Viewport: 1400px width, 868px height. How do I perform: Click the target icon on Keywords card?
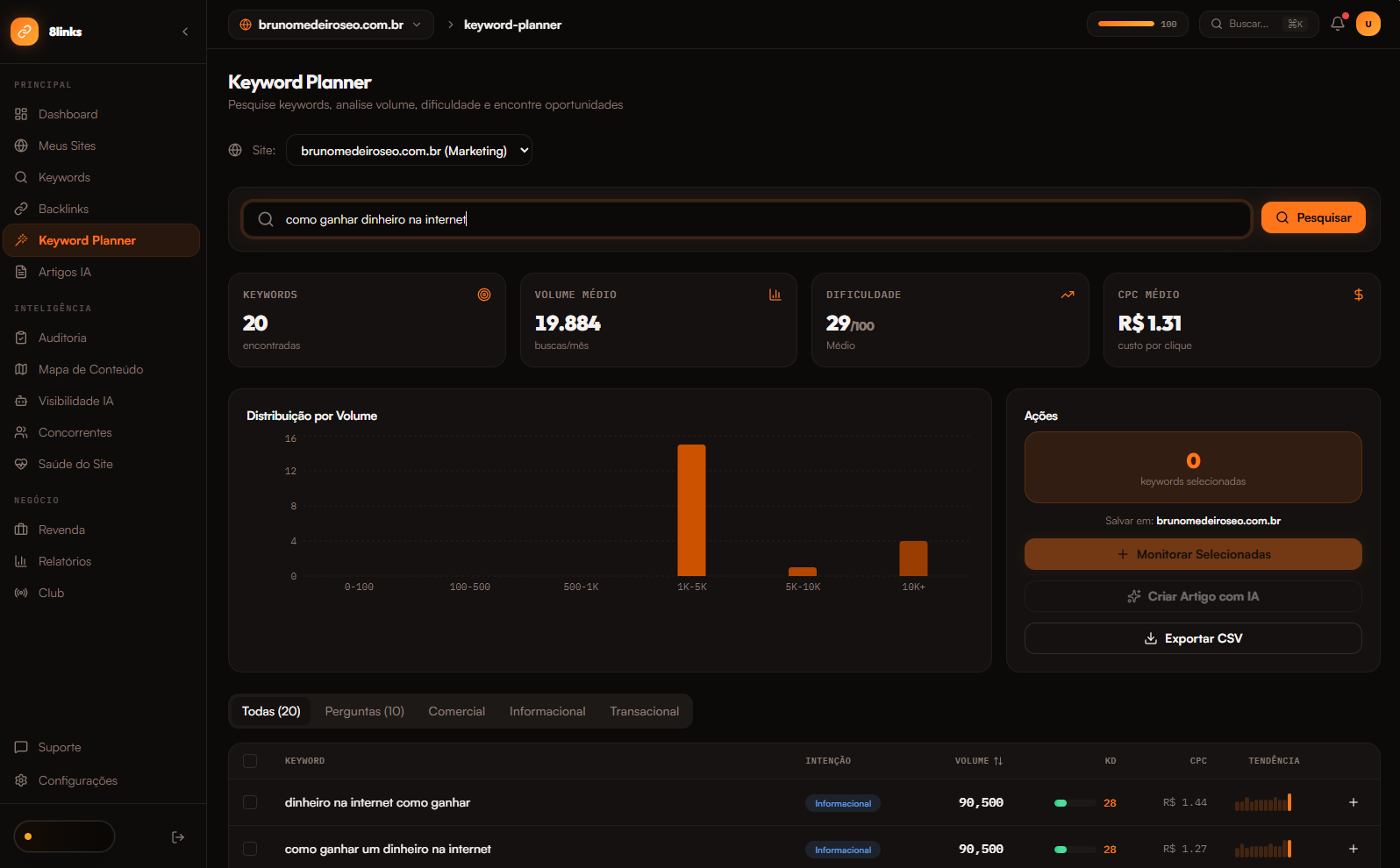(484, 295)
